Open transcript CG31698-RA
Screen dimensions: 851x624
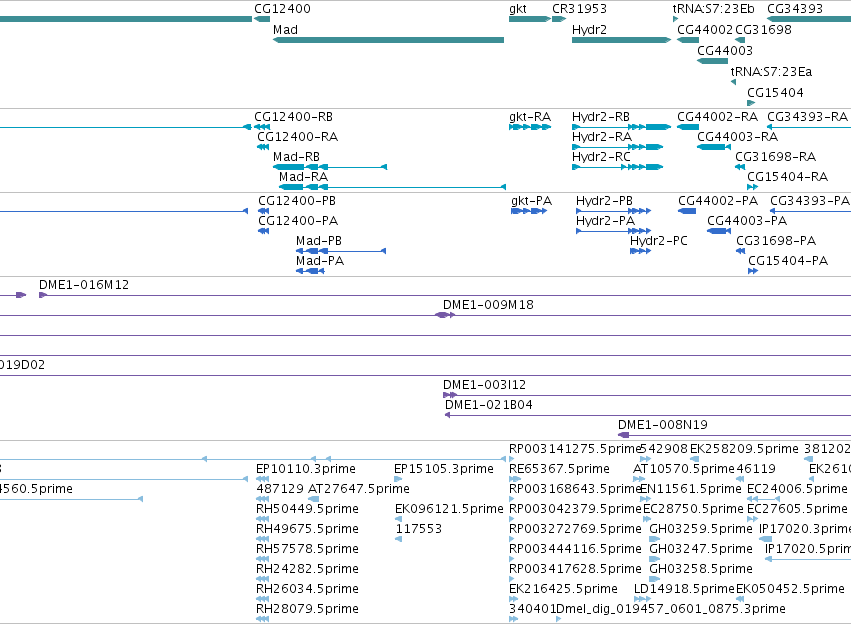(x=740, y=167)
